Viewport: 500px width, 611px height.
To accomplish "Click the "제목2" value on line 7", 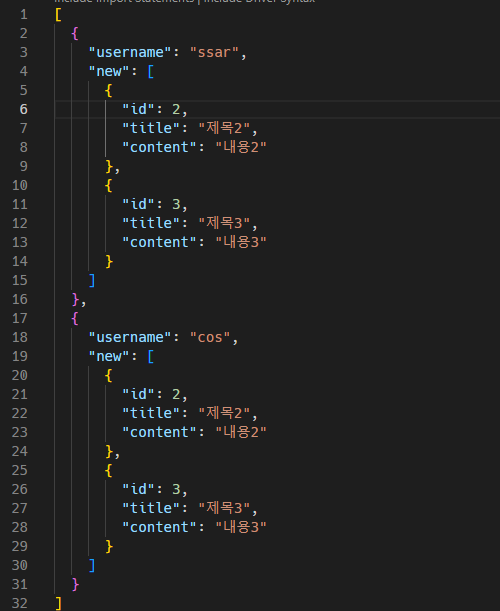I will (224, 128).
